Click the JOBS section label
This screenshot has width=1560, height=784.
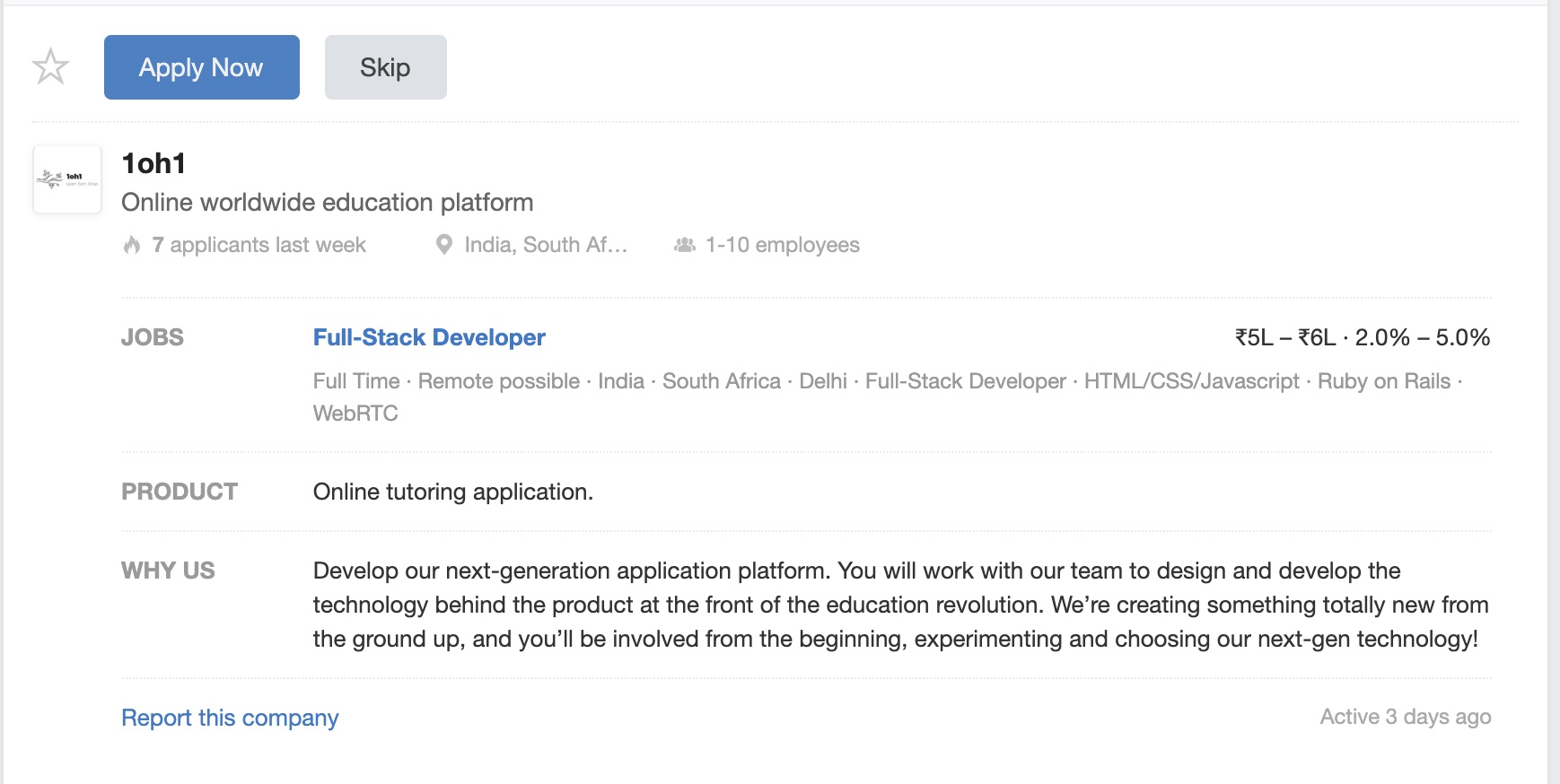[x=153, y=337]
